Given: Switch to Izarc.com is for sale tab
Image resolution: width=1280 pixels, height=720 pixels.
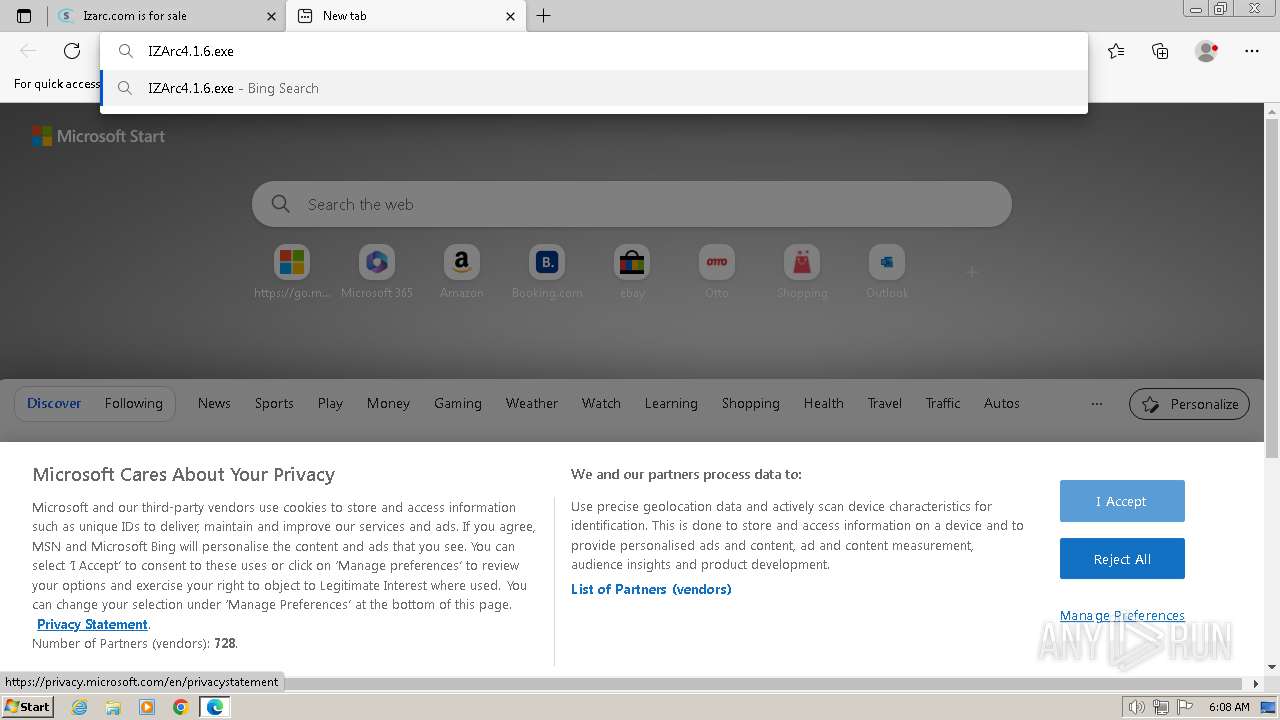Looking at the screenshot, I should 167,16.
